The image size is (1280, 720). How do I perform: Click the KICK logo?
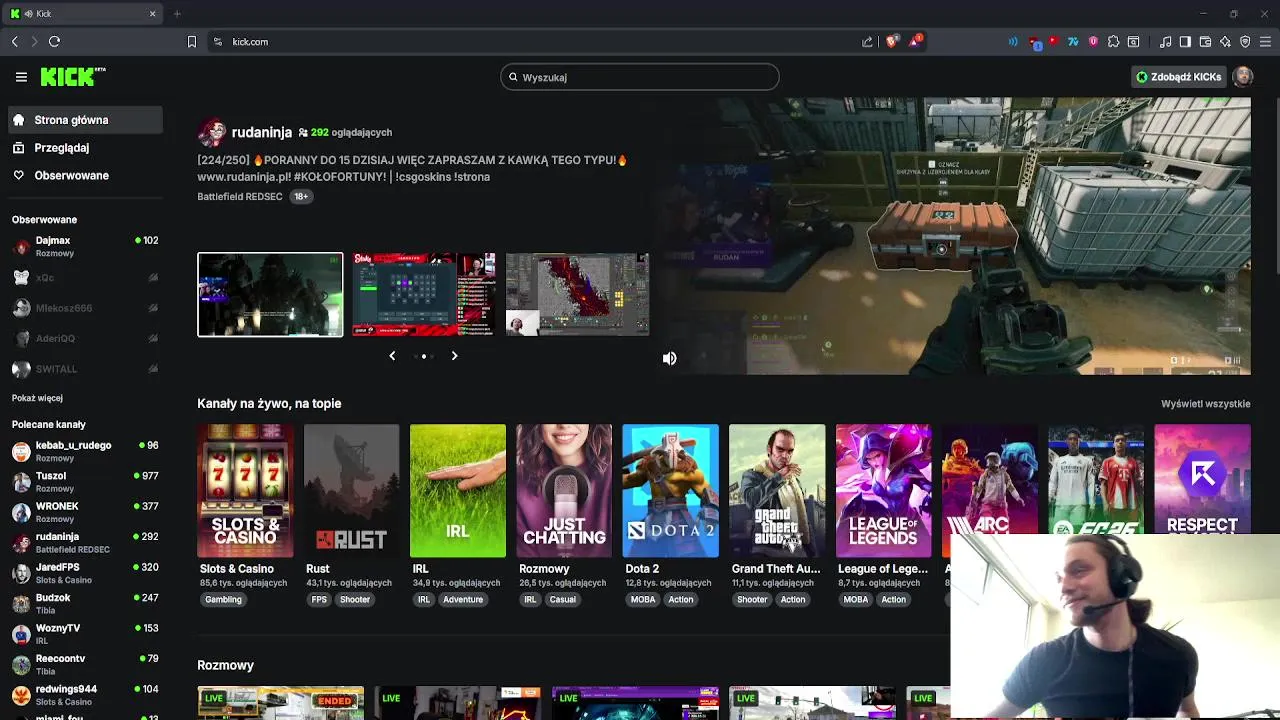(73, 77)
